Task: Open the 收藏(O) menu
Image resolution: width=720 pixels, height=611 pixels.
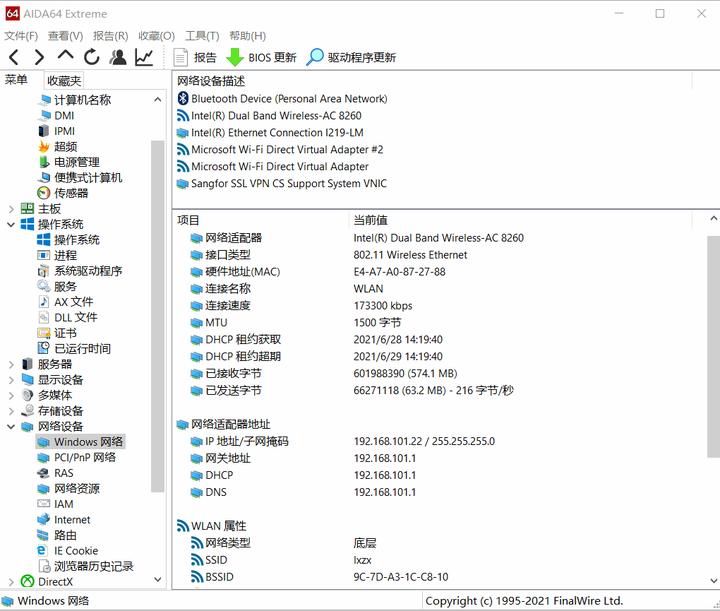Action: (x=157, y=36)
